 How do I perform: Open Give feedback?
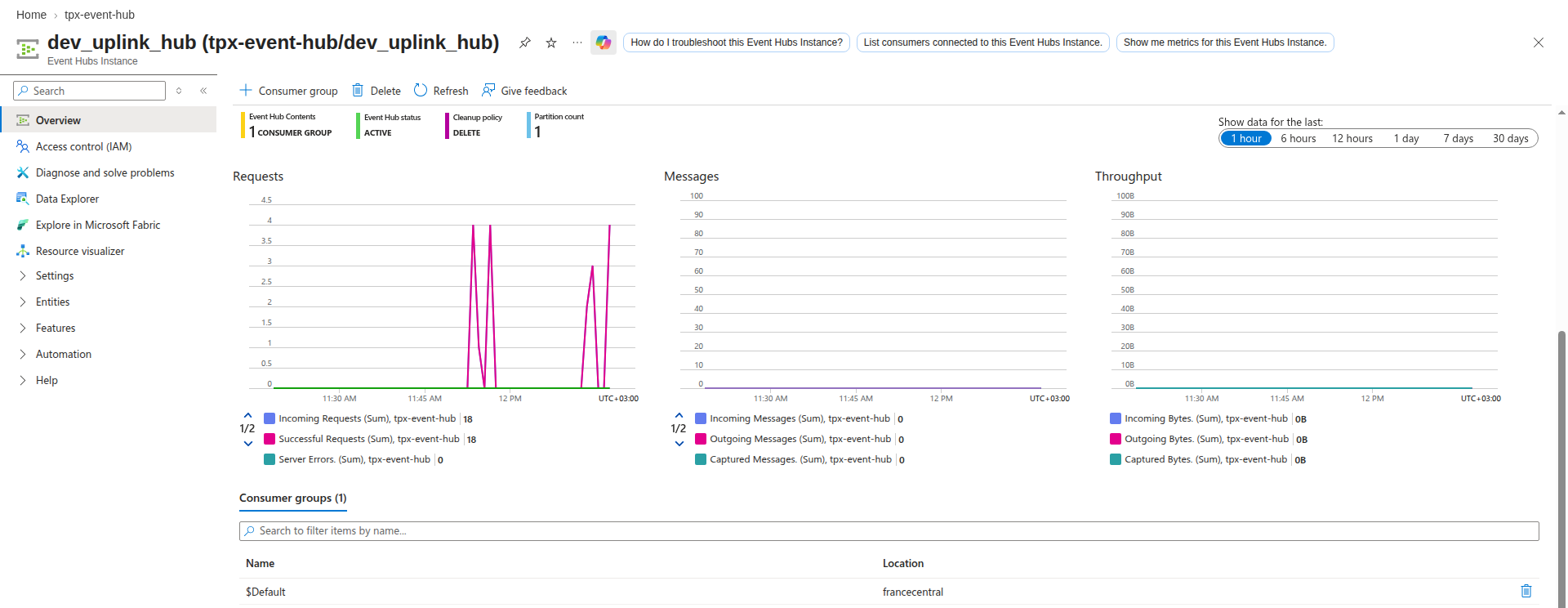tap(524, 91)
